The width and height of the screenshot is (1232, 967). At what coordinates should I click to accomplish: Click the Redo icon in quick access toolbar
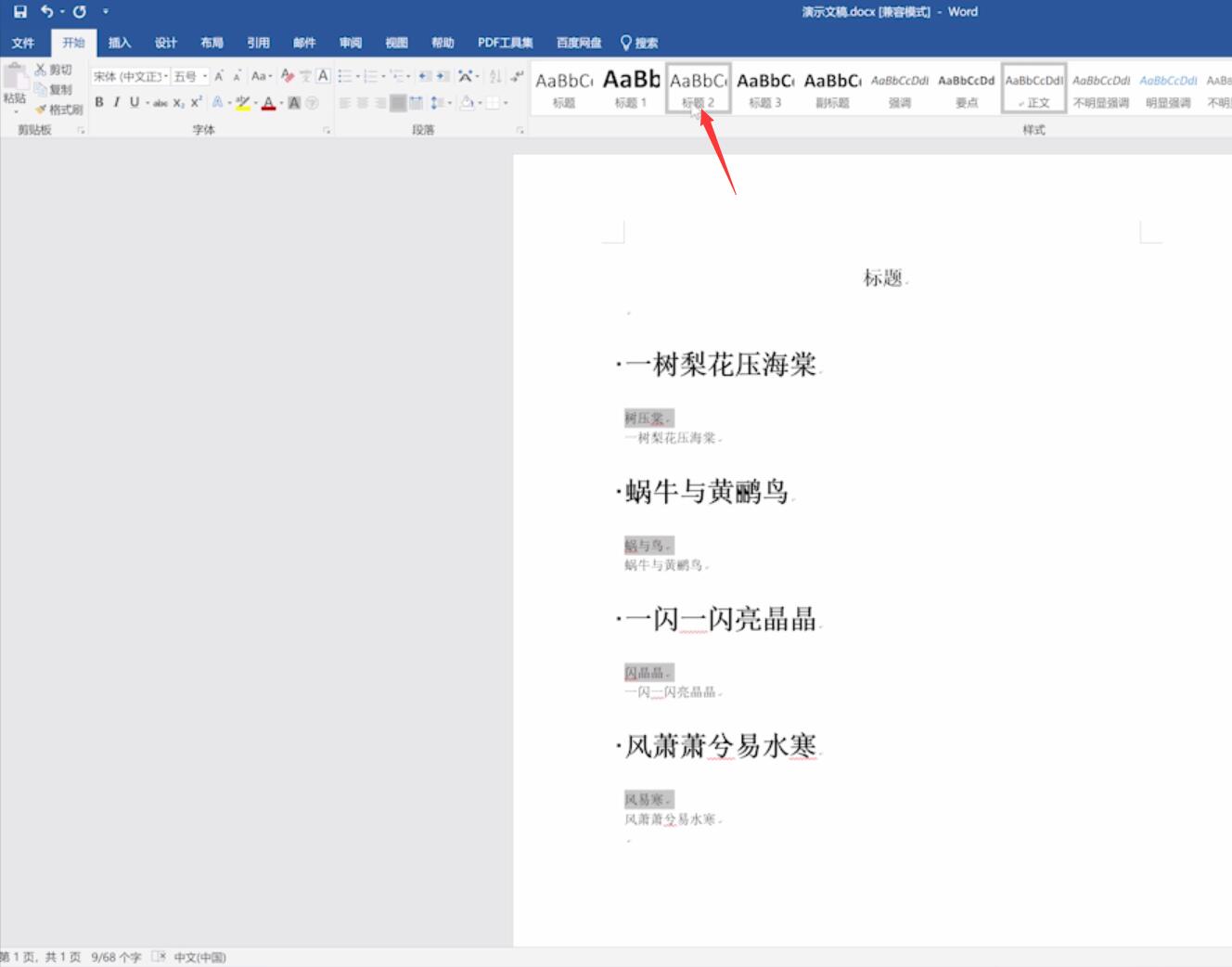(x=80, y=12)
